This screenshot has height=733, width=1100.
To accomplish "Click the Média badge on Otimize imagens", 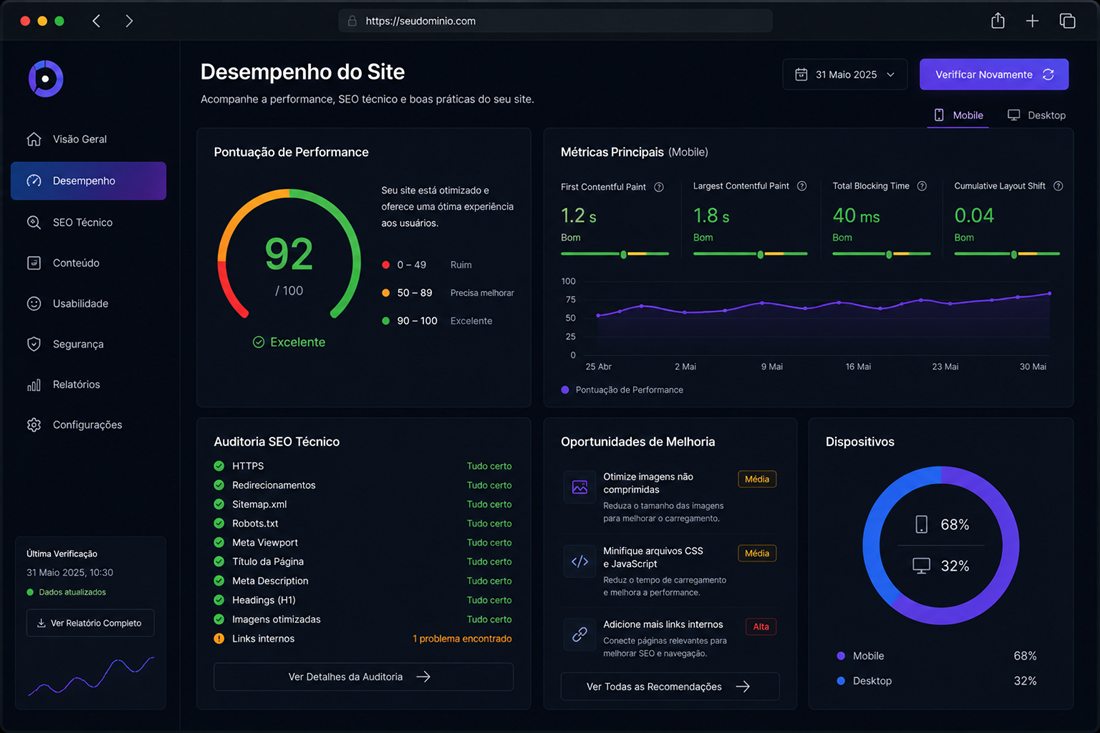I will [757, 479].
